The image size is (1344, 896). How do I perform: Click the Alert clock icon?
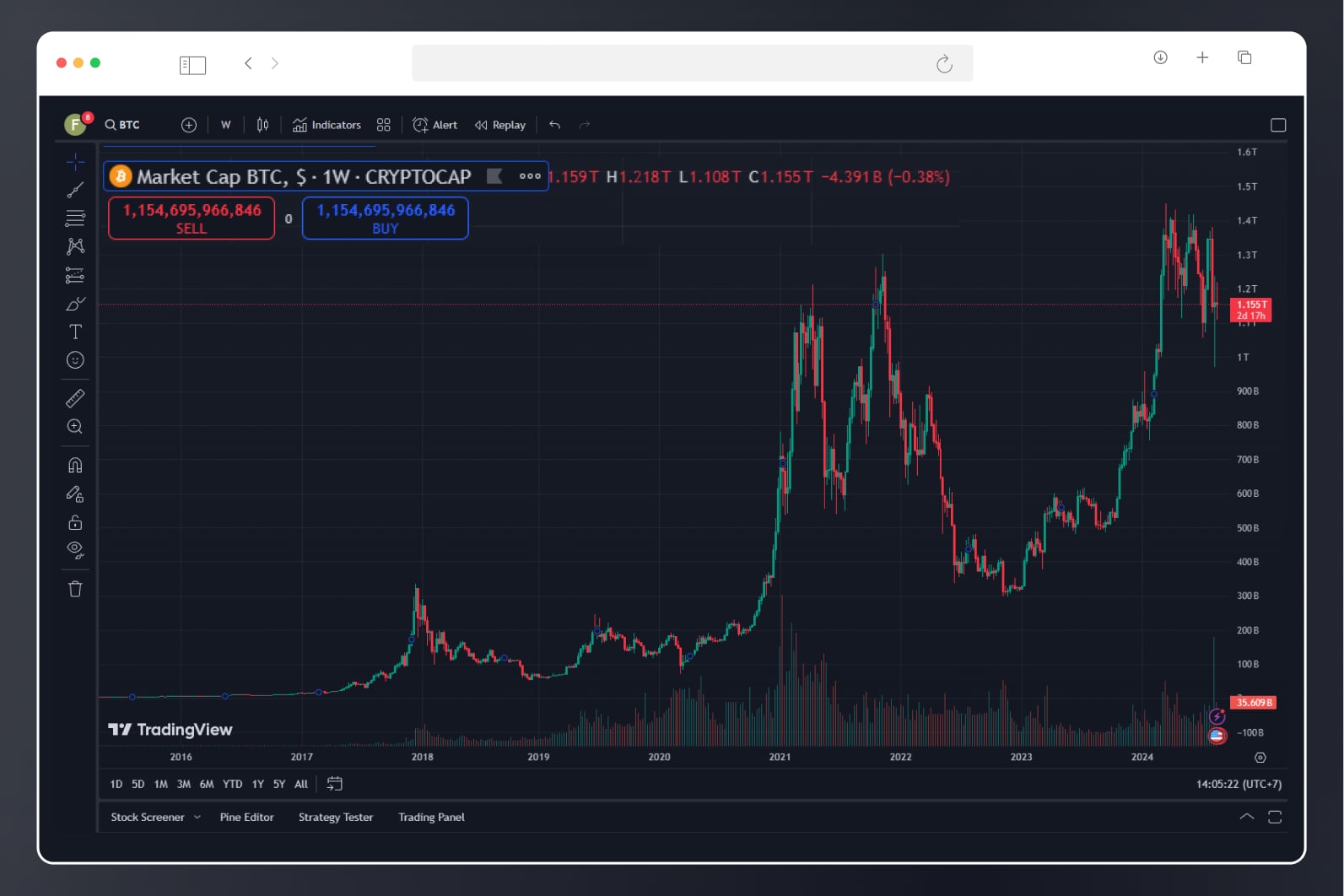(420, 125)
